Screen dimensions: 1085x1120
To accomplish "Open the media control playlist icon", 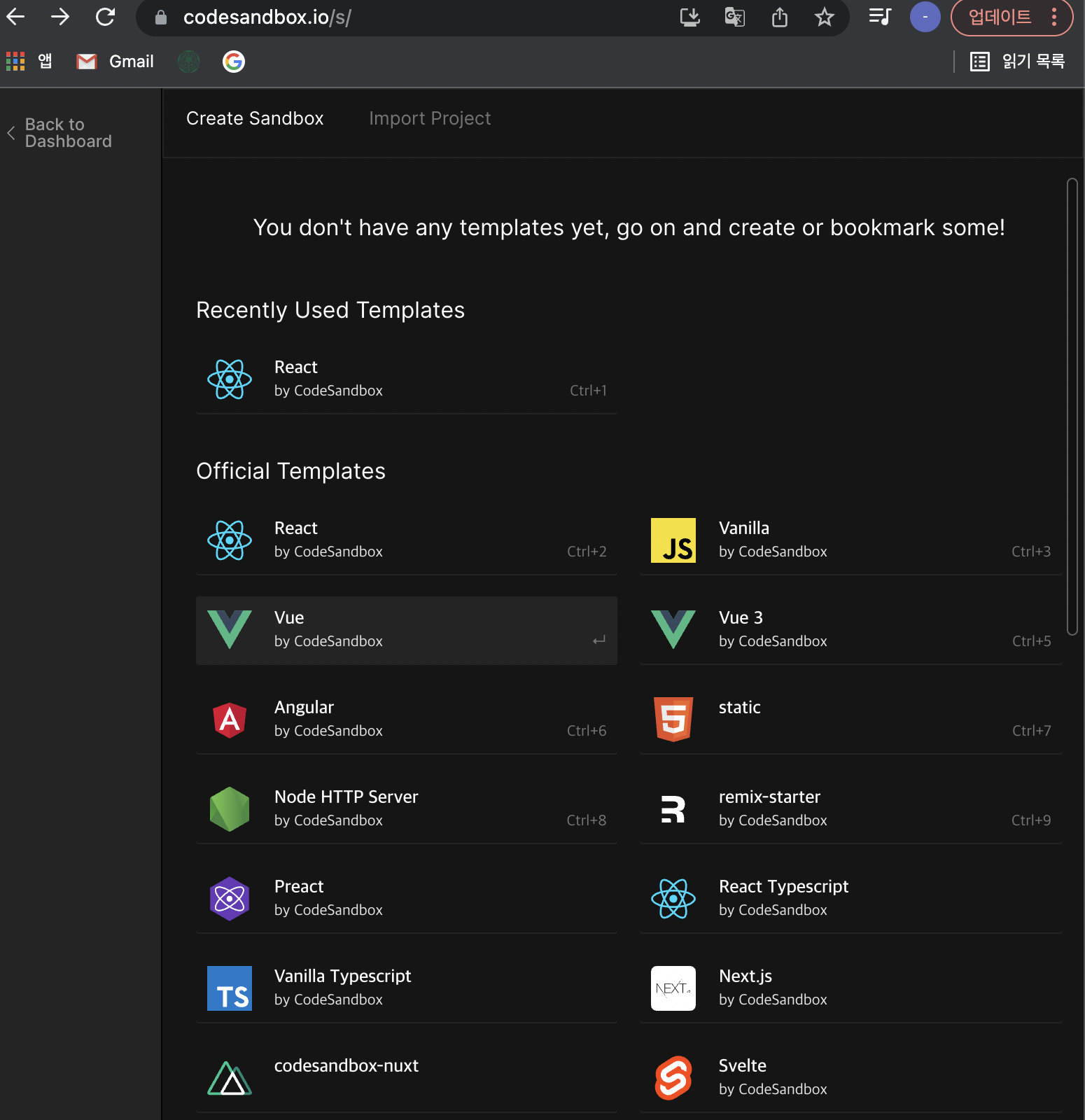I will [x=880, y=16].
